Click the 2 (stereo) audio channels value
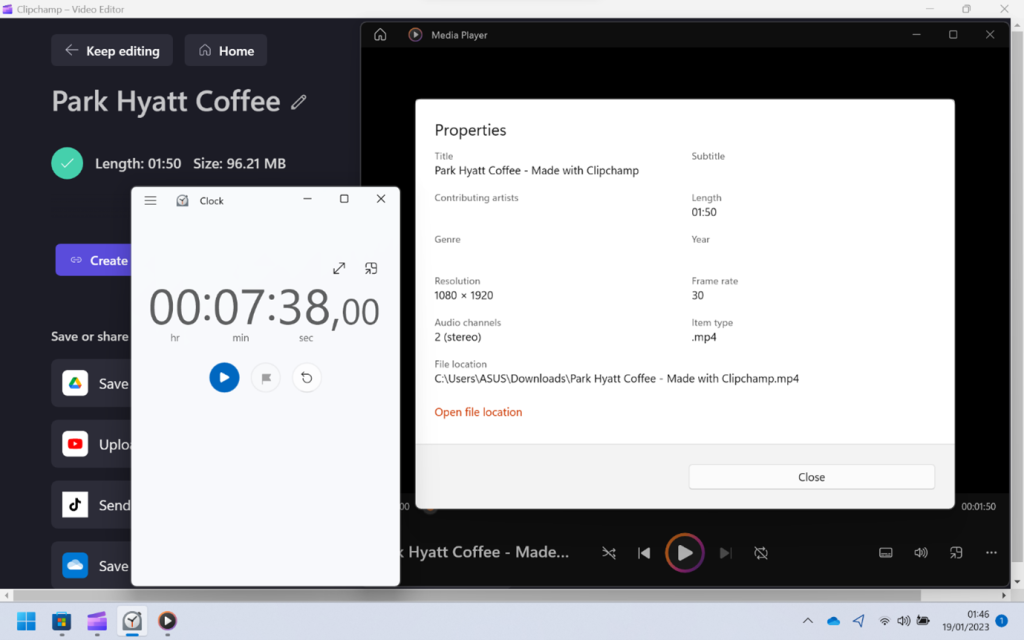 click(x=458, y=337)
